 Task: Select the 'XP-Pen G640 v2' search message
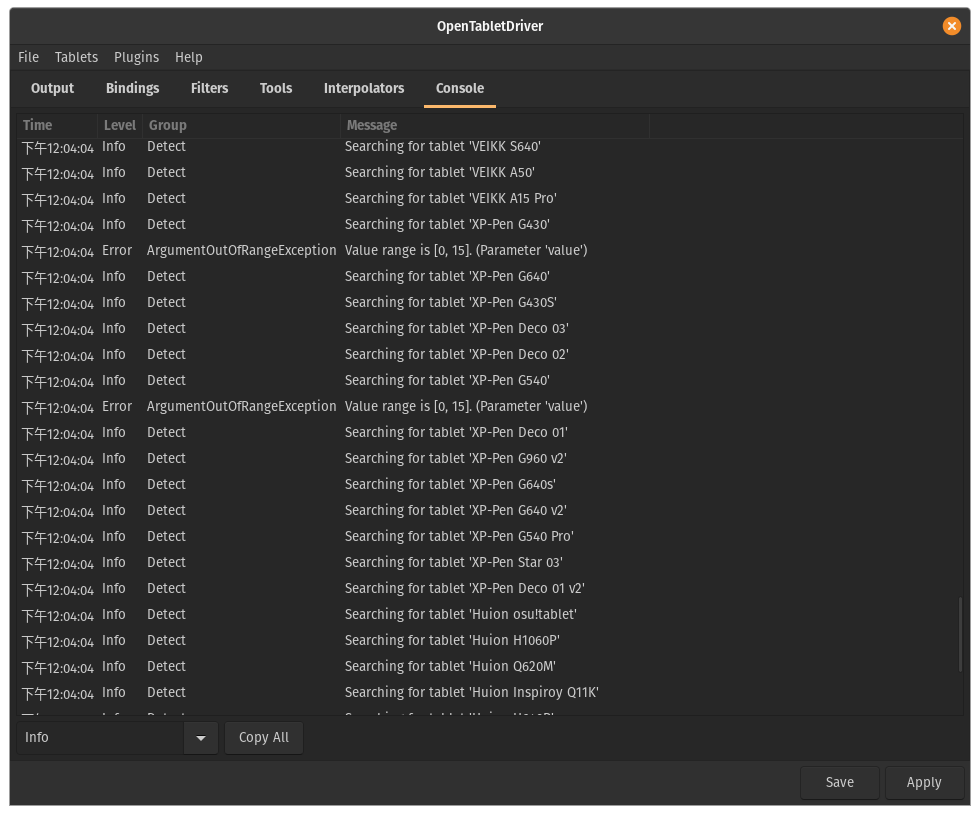pyautogui.click(x=456, y=511)
